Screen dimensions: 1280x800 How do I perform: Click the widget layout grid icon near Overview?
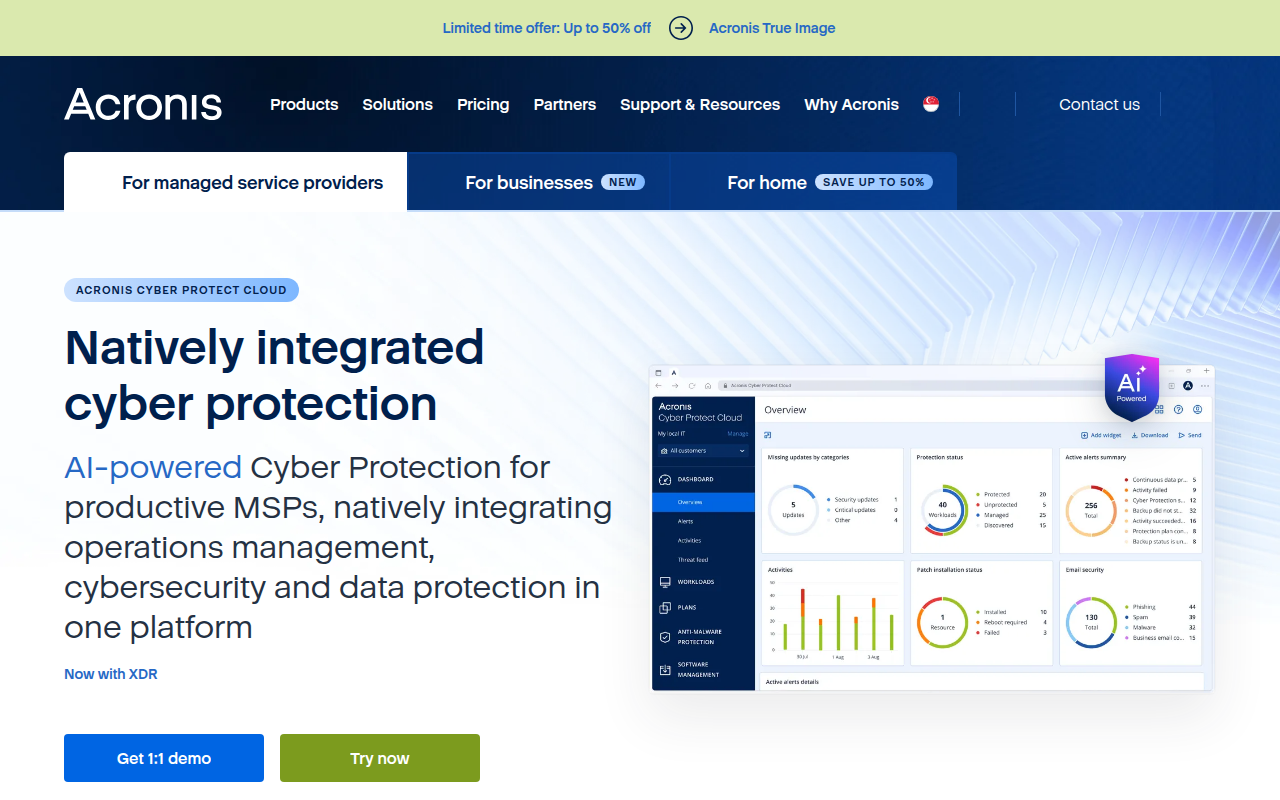click(1159, 409)
